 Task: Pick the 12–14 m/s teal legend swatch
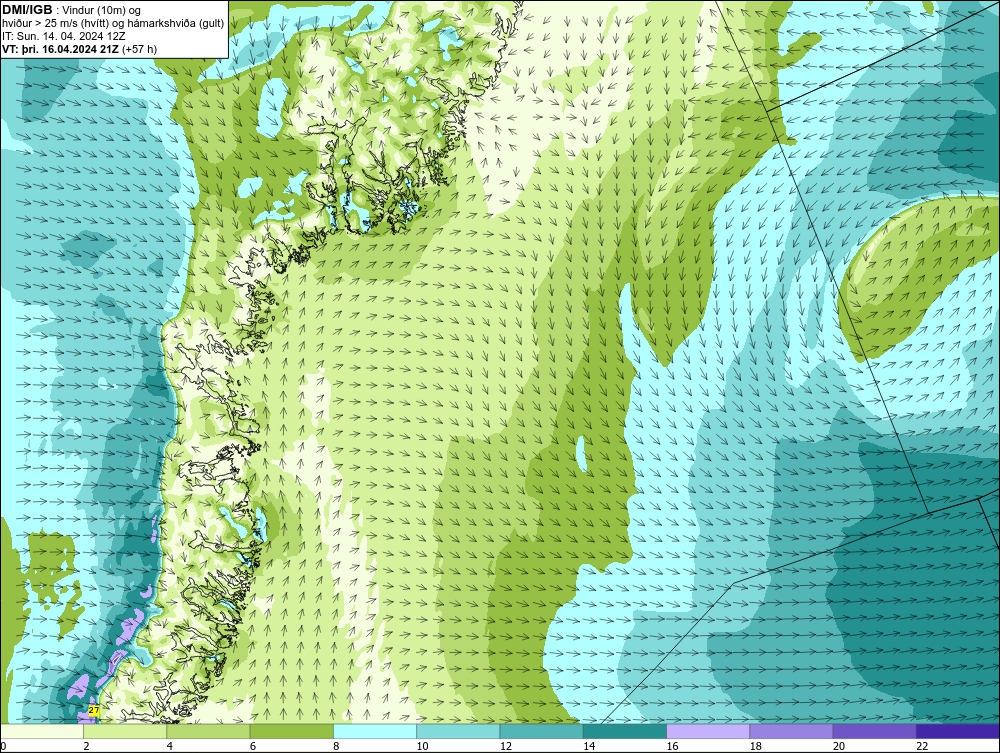click(x=541, y=731)
